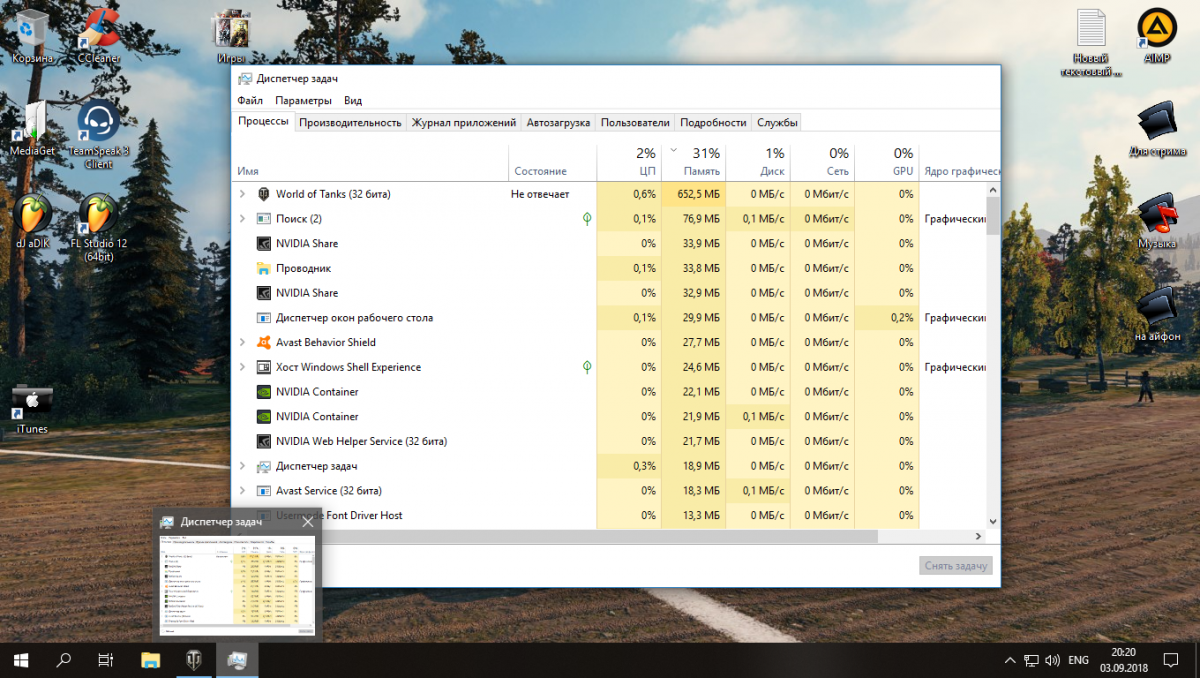Open the Файл menu
Image resolution: width=1200 pixels, height=678 pixels.
[x=250, y=100]
